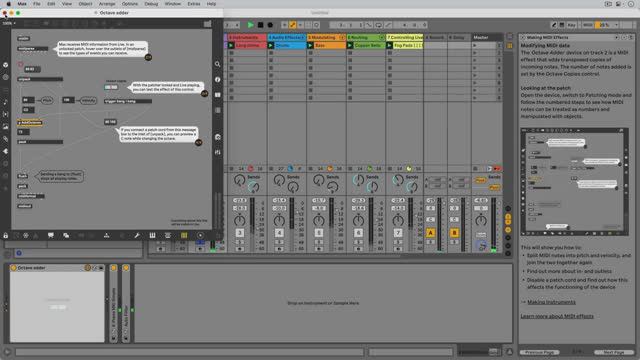Adjust the Master pan knob
Viewport: 640px width, 360px height.
[x=481, y=221]
